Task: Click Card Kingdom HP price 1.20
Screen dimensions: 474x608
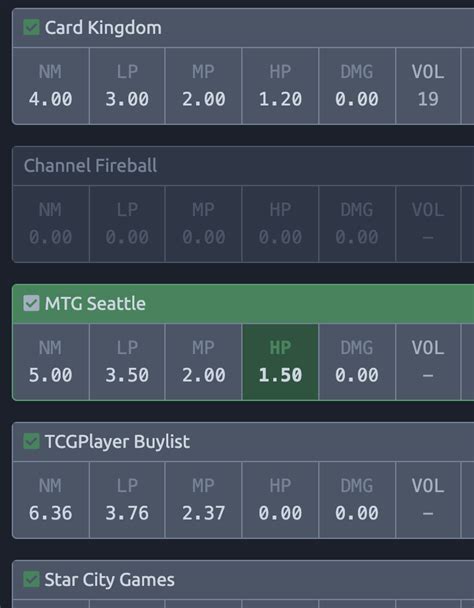Action: click(x=280, y=86)
